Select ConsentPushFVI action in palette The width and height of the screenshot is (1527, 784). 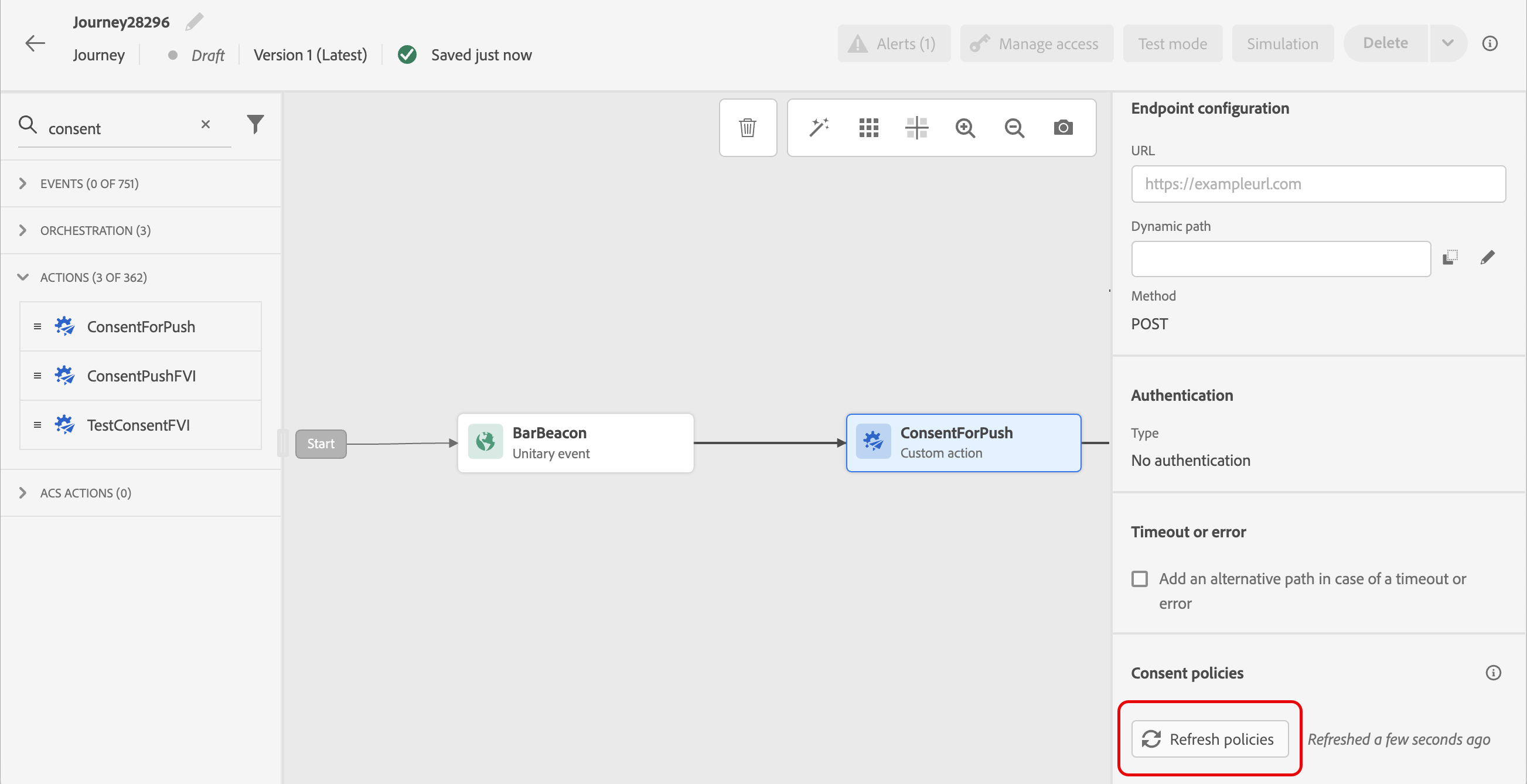(141, 376)
